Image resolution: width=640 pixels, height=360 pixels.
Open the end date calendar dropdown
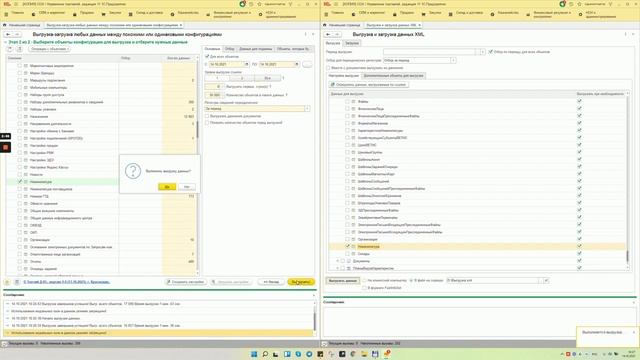[x=297, y=64]
